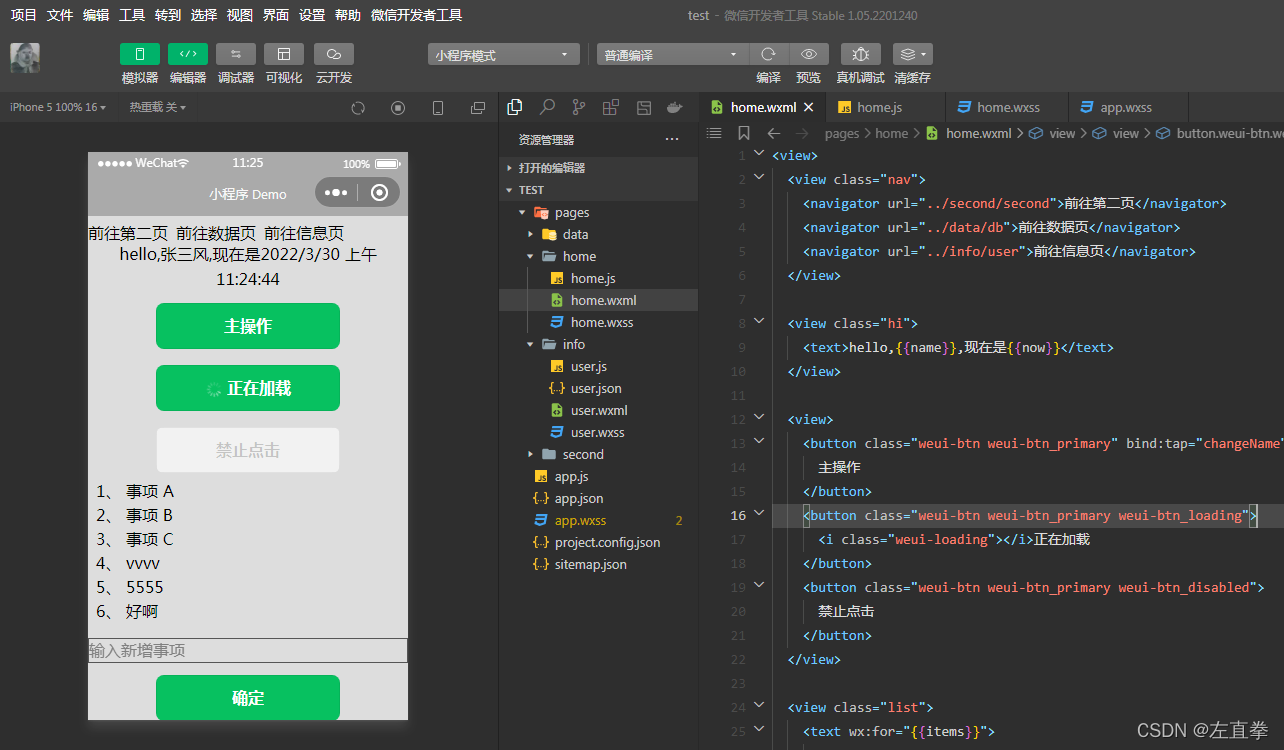The height and width of the screenshot is (750, 1284).
Task: Click the simulator stop icon
Action: tap(398, 108)
